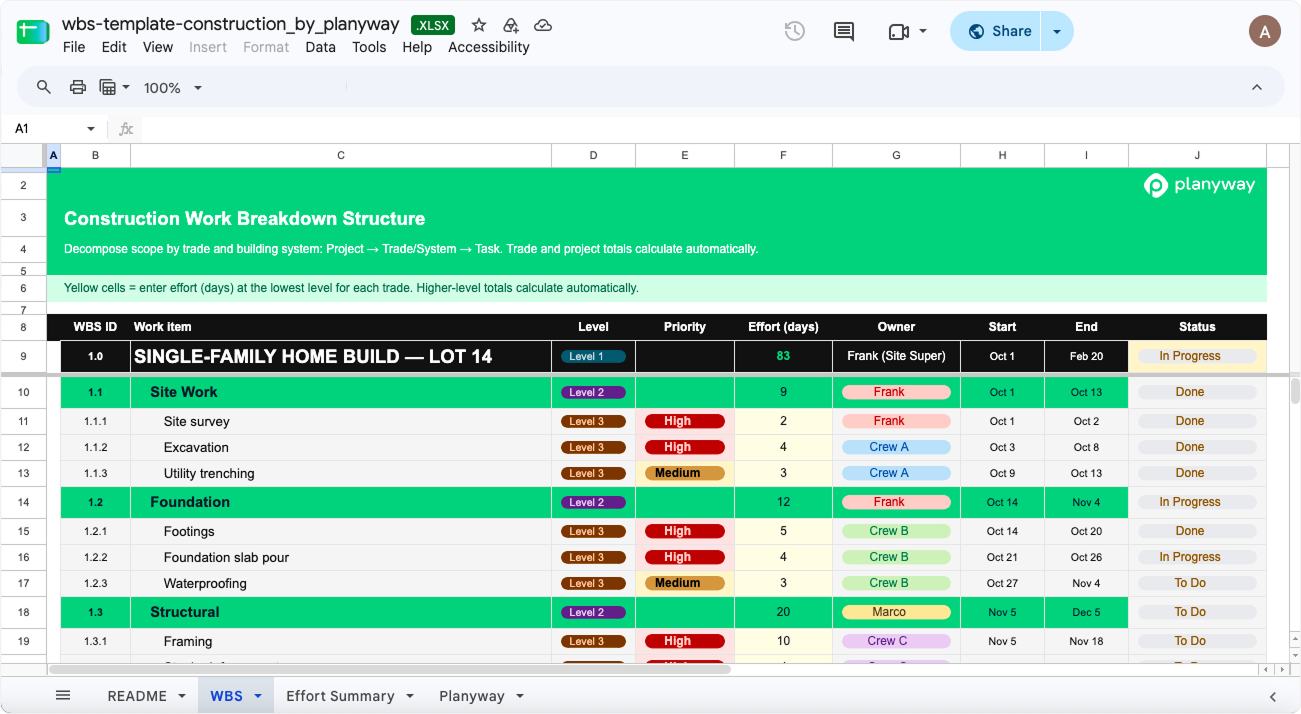Open the Help menu
Screen dimensions: 1301x714
[417, 47]
